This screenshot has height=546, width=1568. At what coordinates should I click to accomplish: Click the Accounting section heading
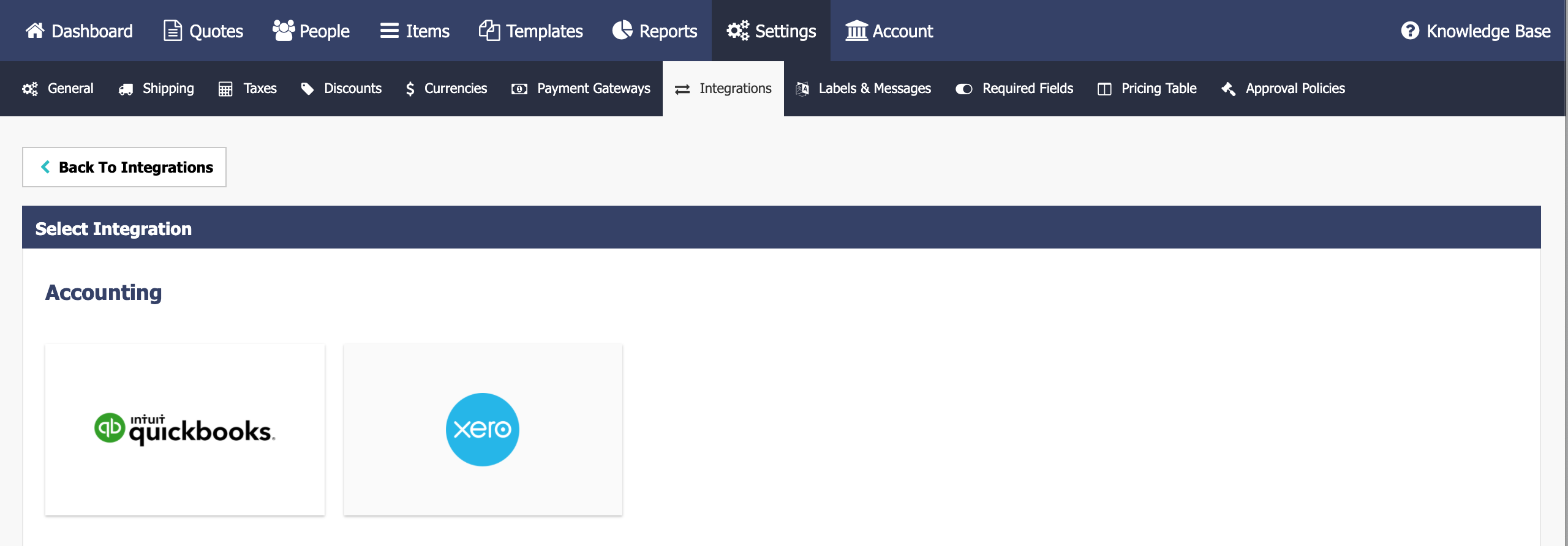pos(104,293)
